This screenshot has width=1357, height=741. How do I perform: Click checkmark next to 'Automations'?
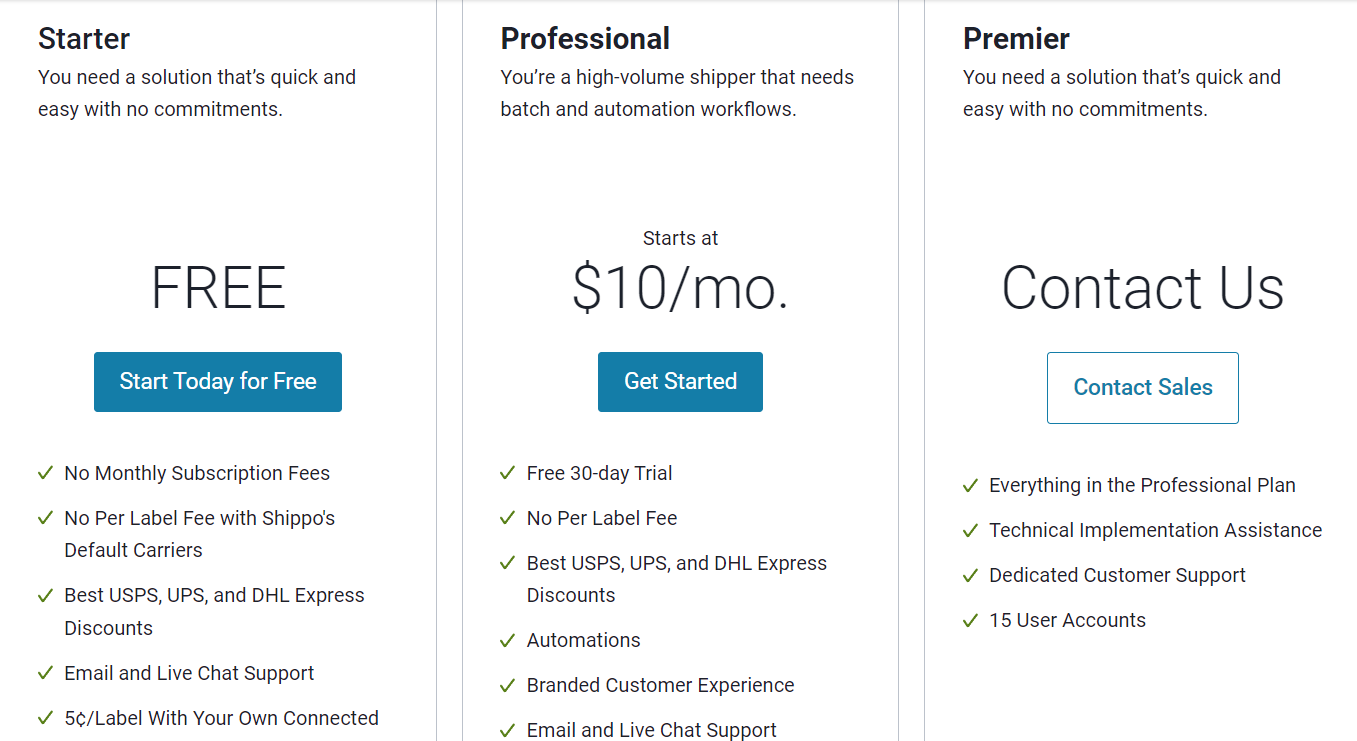coord(507,639)
